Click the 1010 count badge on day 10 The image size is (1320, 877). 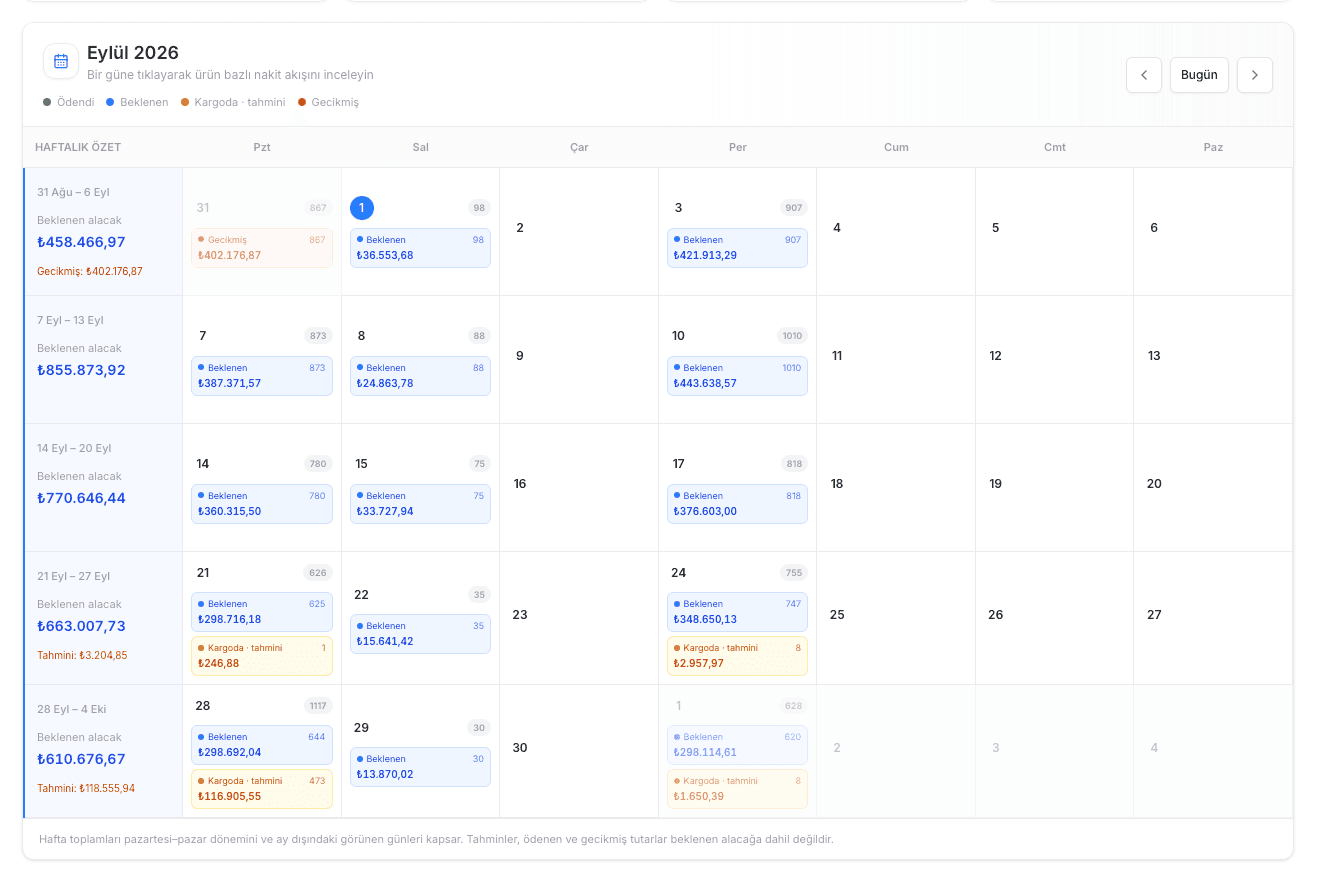coord(792,336)
